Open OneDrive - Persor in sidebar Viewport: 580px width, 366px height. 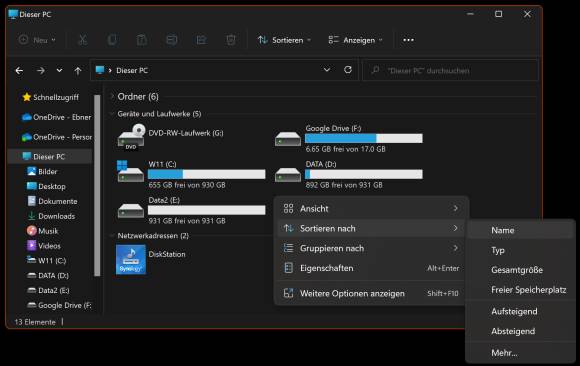pos(56,137)
